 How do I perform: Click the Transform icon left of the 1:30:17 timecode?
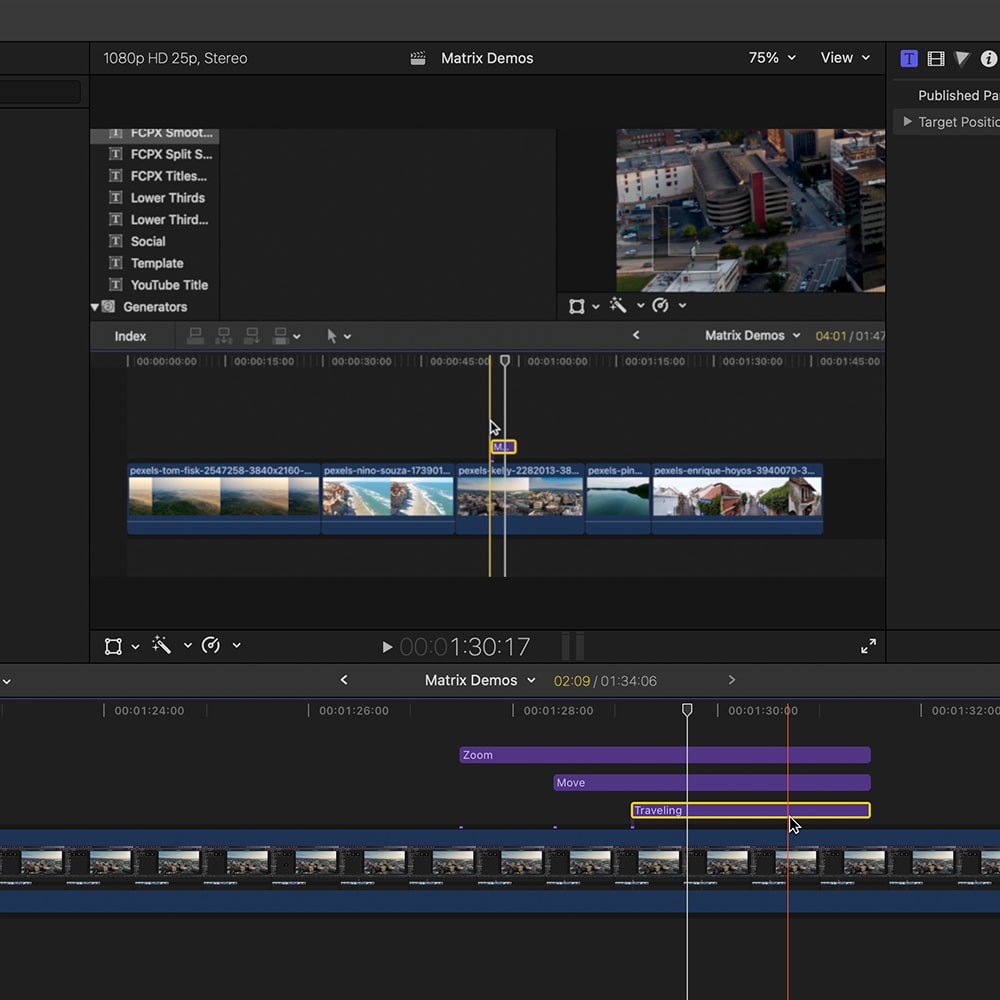[x=114, y=646]
